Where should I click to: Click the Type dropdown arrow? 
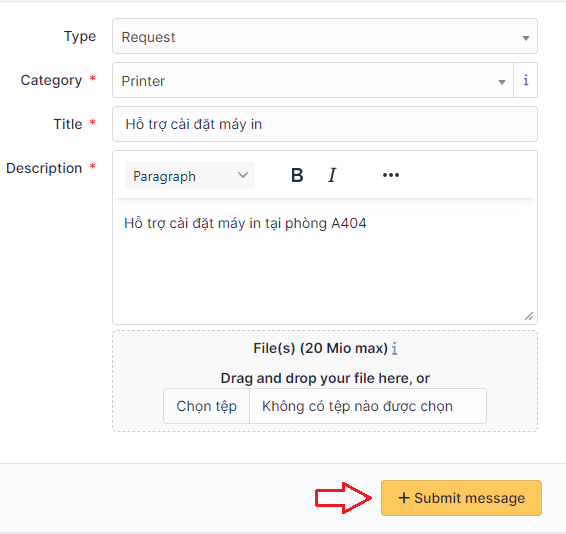click(526, 38)
